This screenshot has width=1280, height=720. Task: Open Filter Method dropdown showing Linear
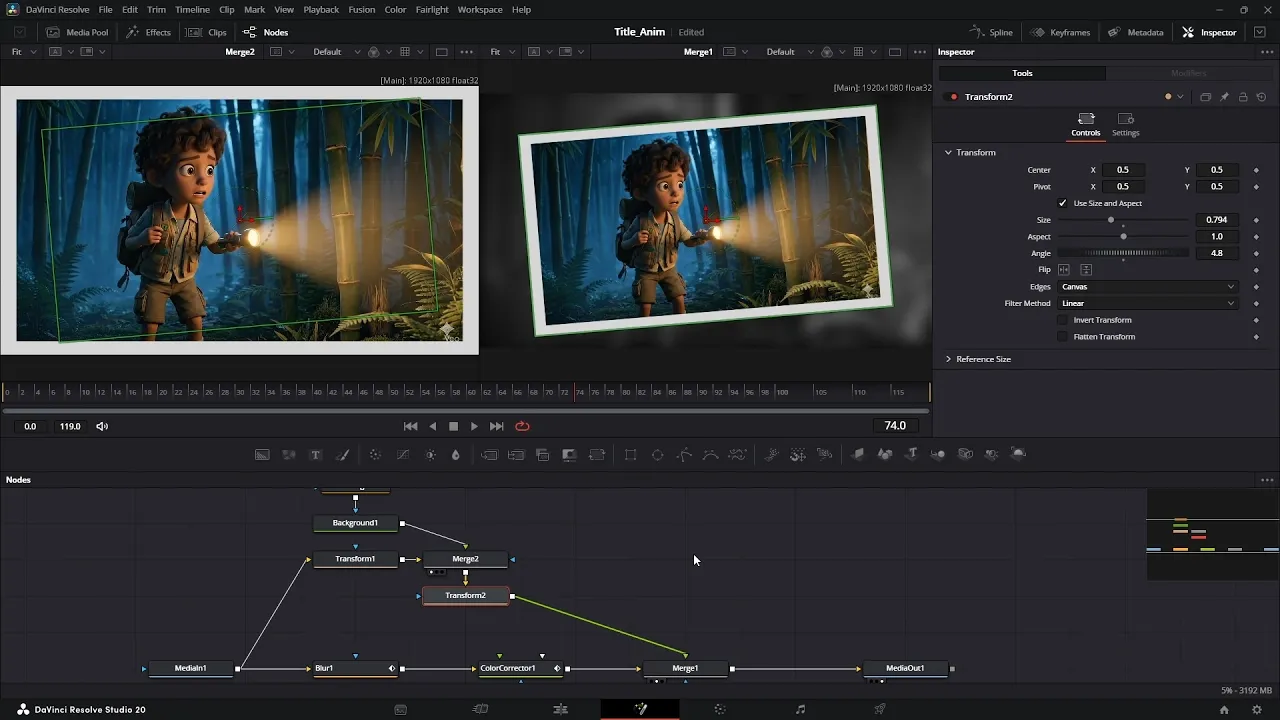tap(1148, 303)
